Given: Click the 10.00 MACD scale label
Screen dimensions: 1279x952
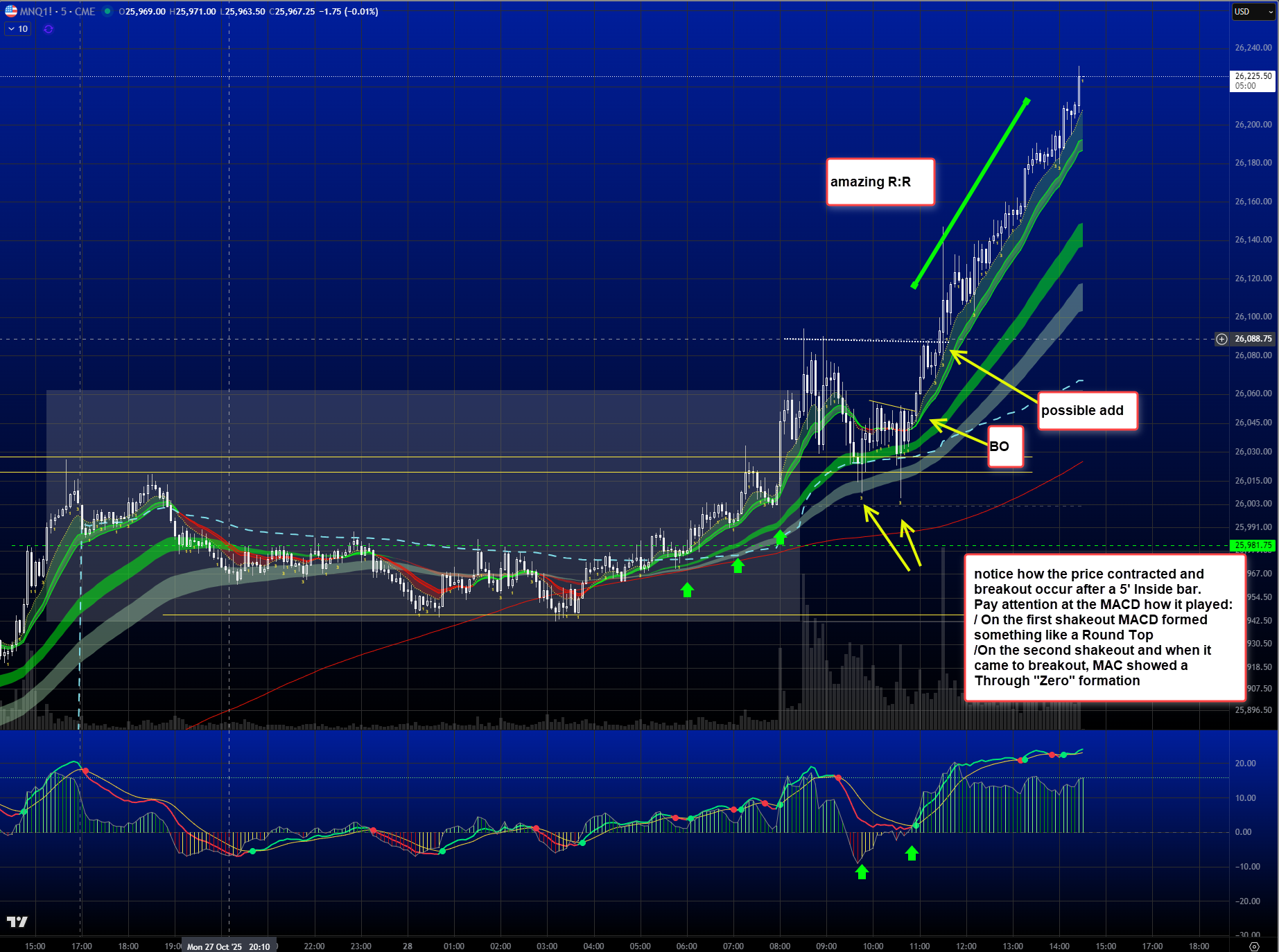Looking at the screenshot, I should pos(1245,798).
